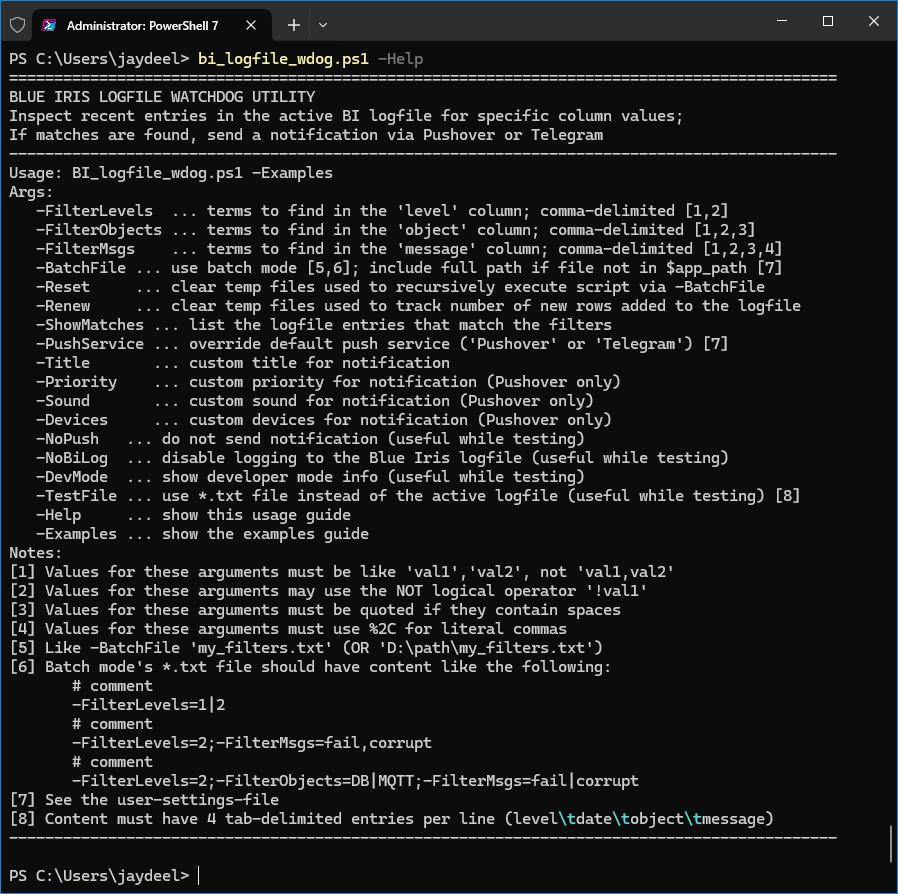This screenshot has height=894, width=898.
Task: Minimize the terminal window
Action: pyautogui.click(x=782, y=21)
